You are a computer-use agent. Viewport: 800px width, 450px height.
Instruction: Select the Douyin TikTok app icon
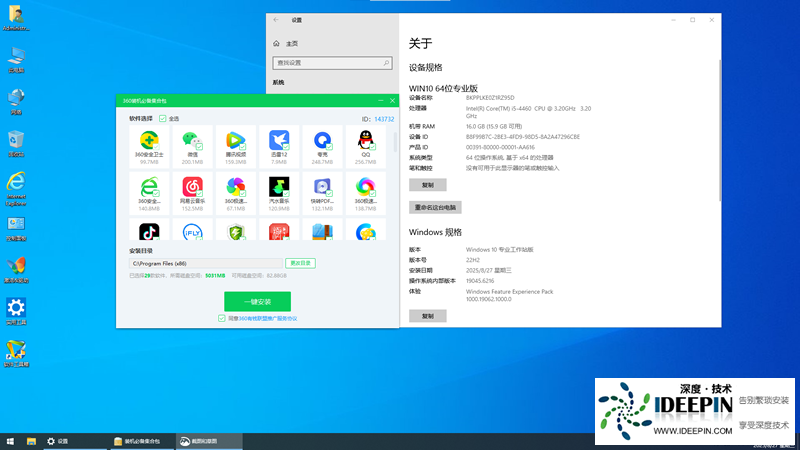point(149,232)
